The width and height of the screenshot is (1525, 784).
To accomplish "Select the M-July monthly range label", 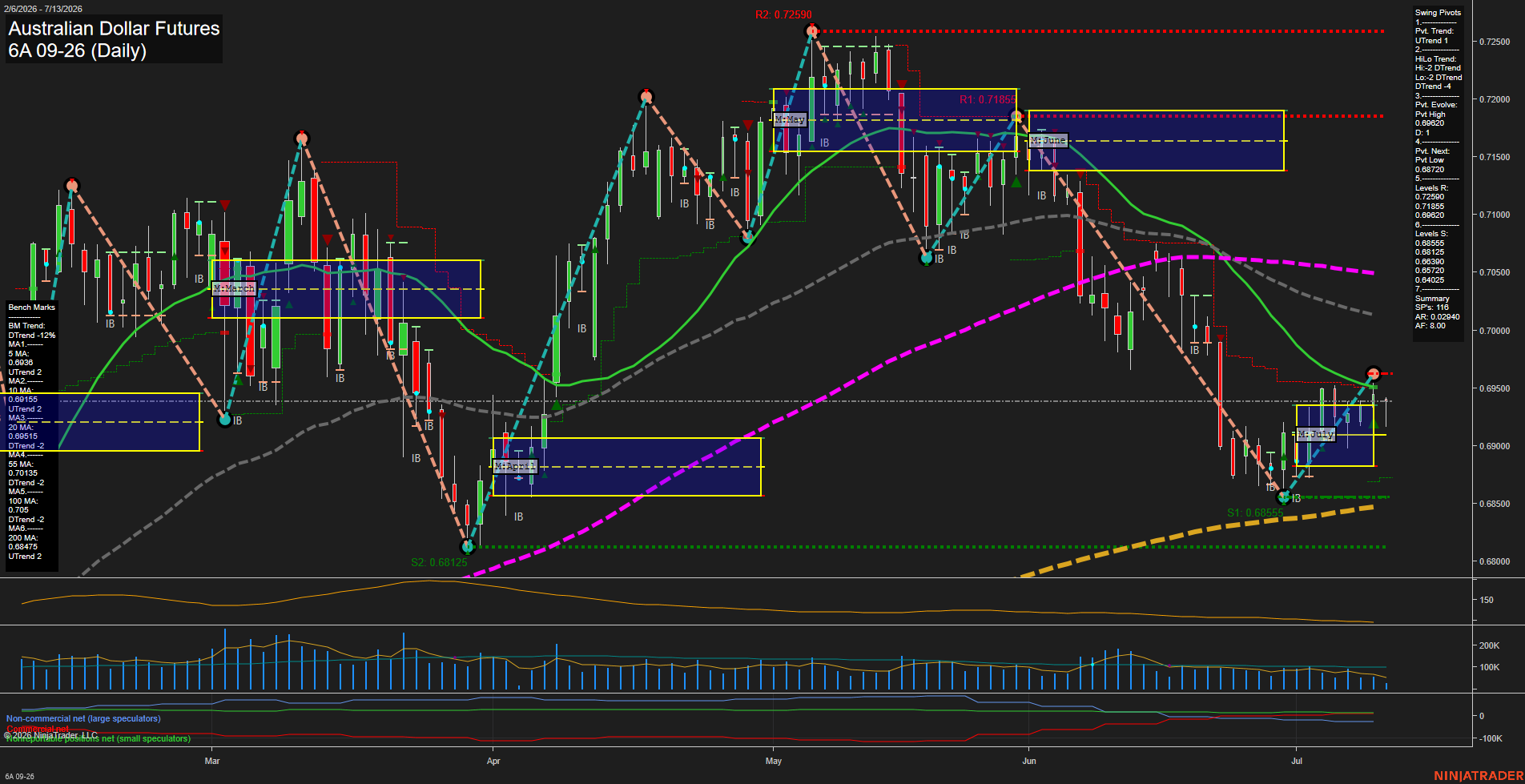I will (x=1315, y=435).
